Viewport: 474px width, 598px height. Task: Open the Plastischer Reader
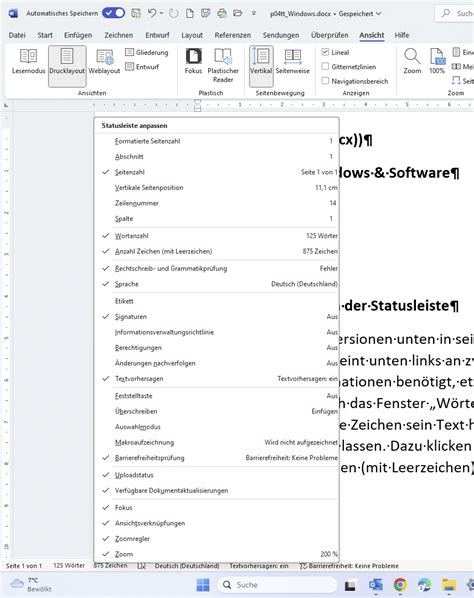pyautogui.click(x=223, y=66)
